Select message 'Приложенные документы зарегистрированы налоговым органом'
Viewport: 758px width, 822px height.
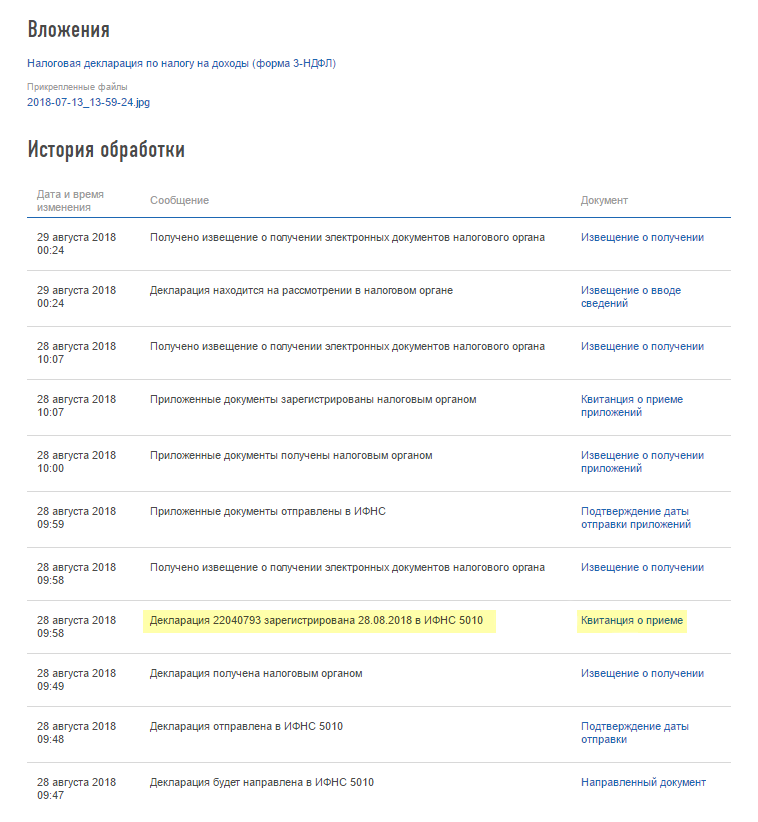313,399
